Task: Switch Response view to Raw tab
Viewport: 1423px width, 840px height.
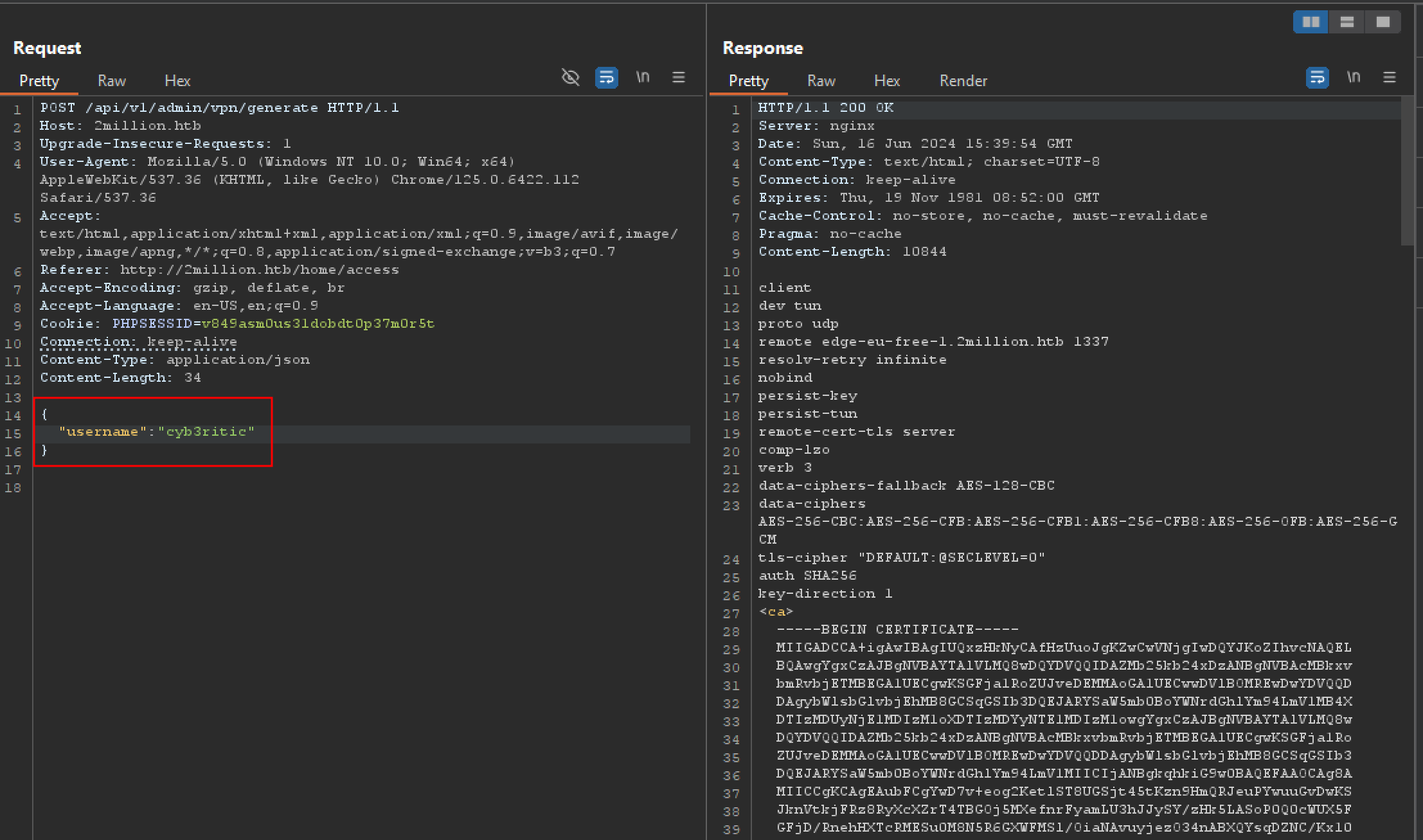Action: click(821, 81)
